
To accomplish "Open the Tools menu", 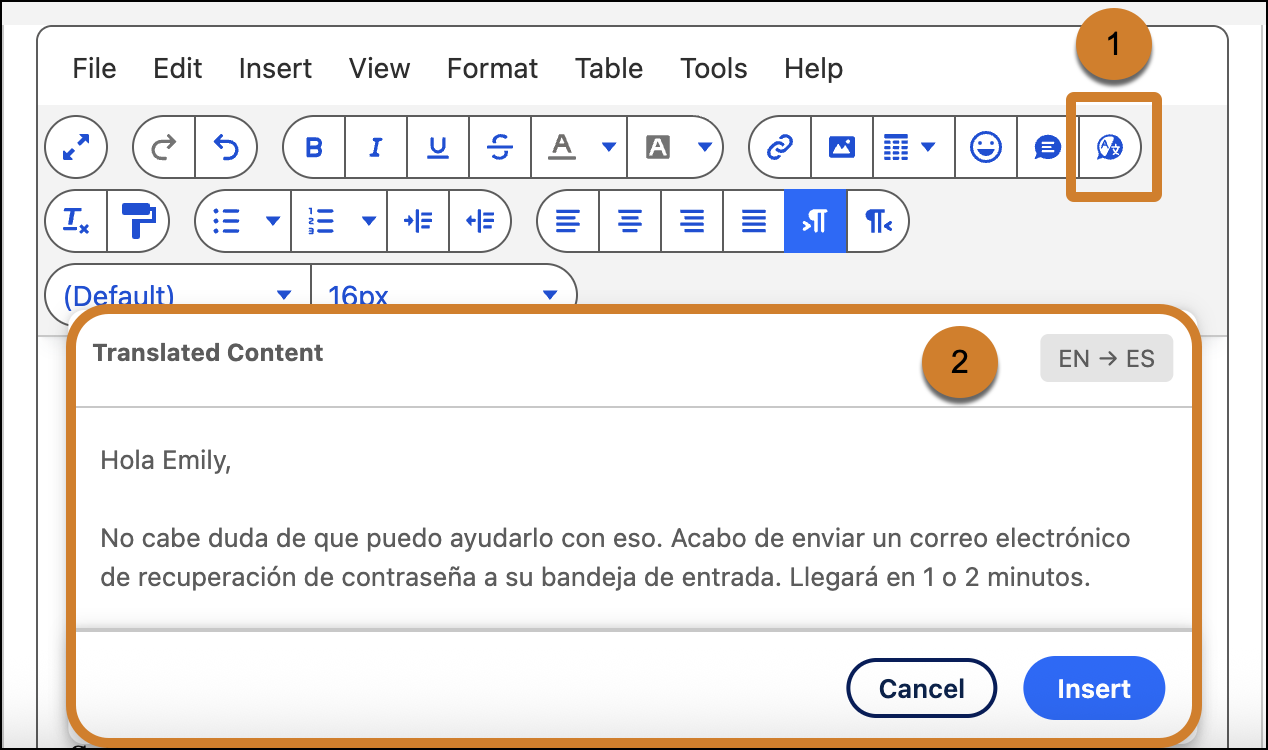I will tap(714, 68).
